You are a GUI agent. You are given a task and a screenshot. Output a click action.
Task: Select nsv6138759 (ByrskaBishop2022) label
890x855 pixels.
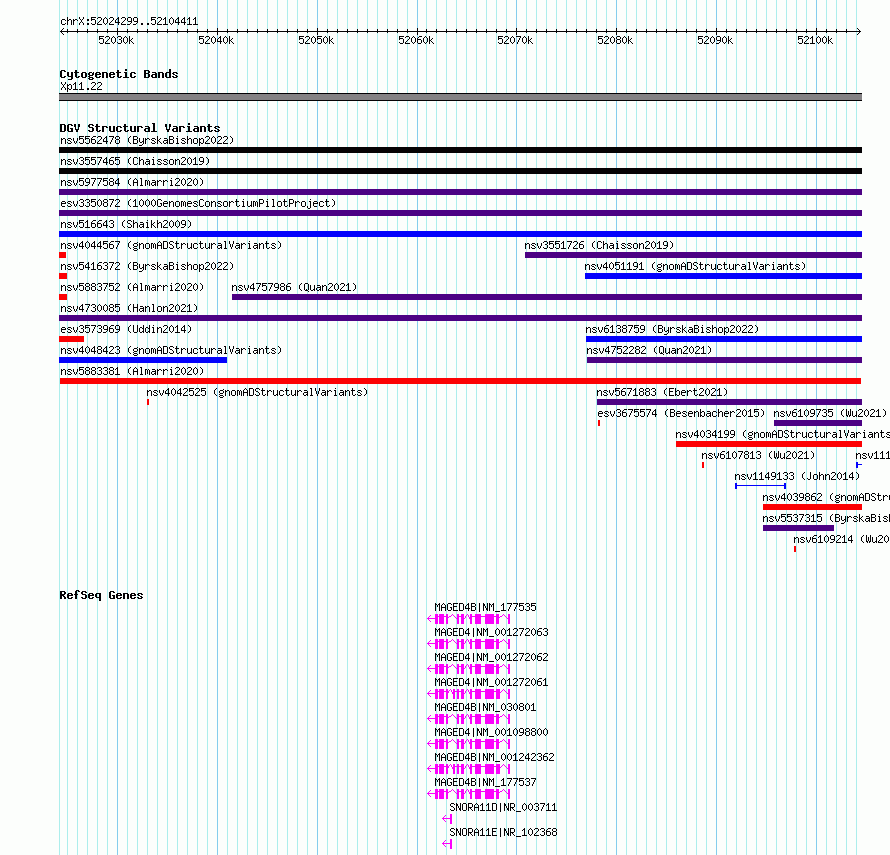pyautogui.click(x=672, y=329)
